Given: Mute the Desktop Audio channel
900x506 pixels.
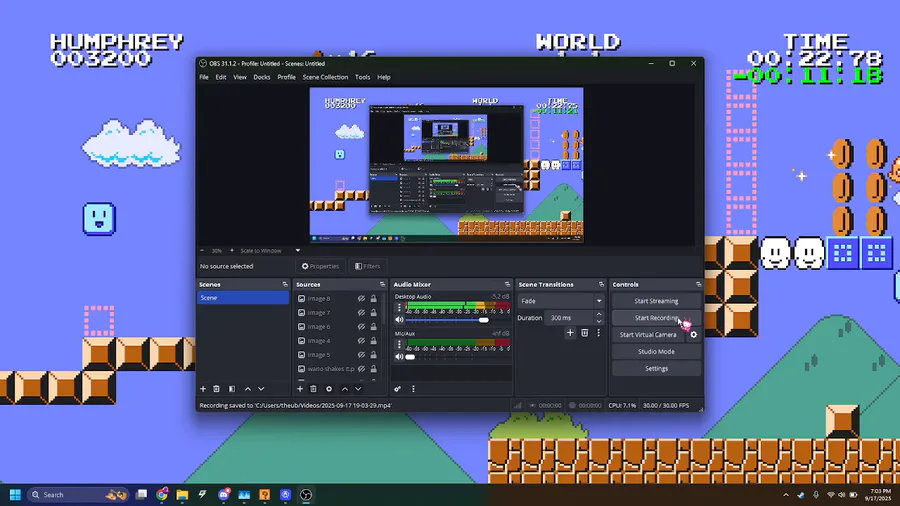Looking at the screenshot, I should [x=399, y=320].
